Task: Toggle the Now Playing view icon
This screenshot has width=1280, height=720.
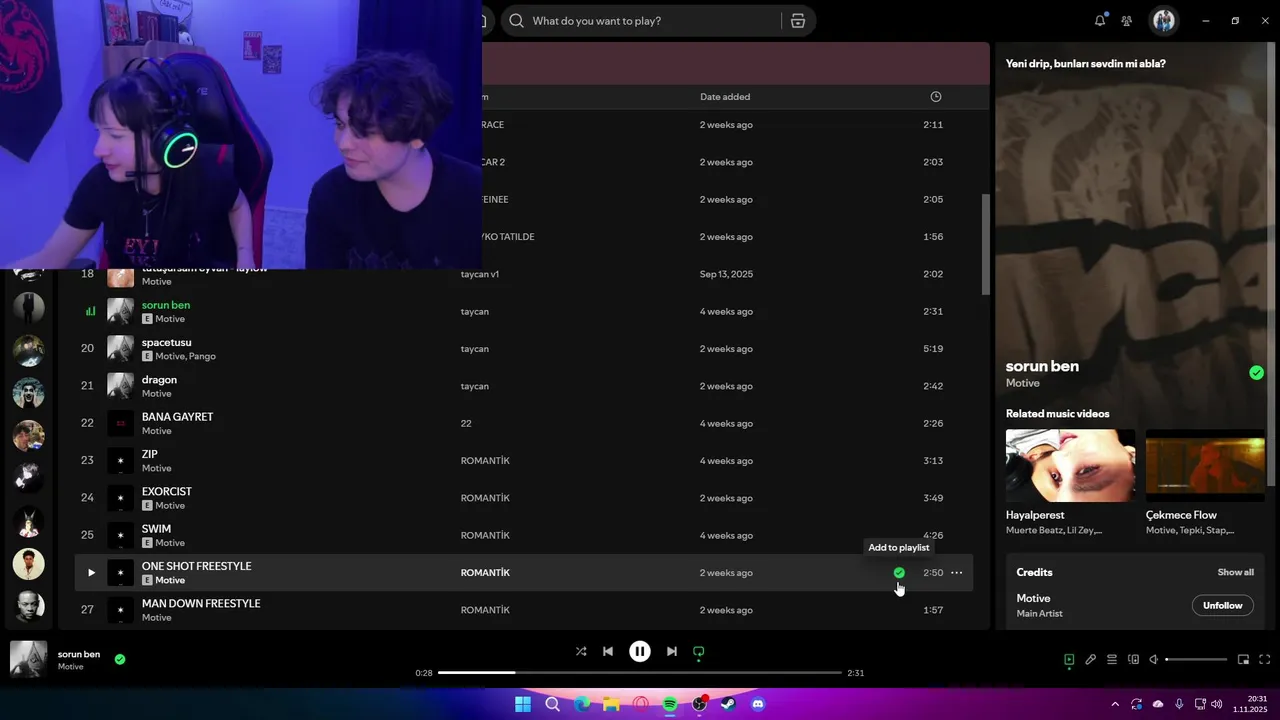Action: pyautogui.click(x=1069, y=659)
